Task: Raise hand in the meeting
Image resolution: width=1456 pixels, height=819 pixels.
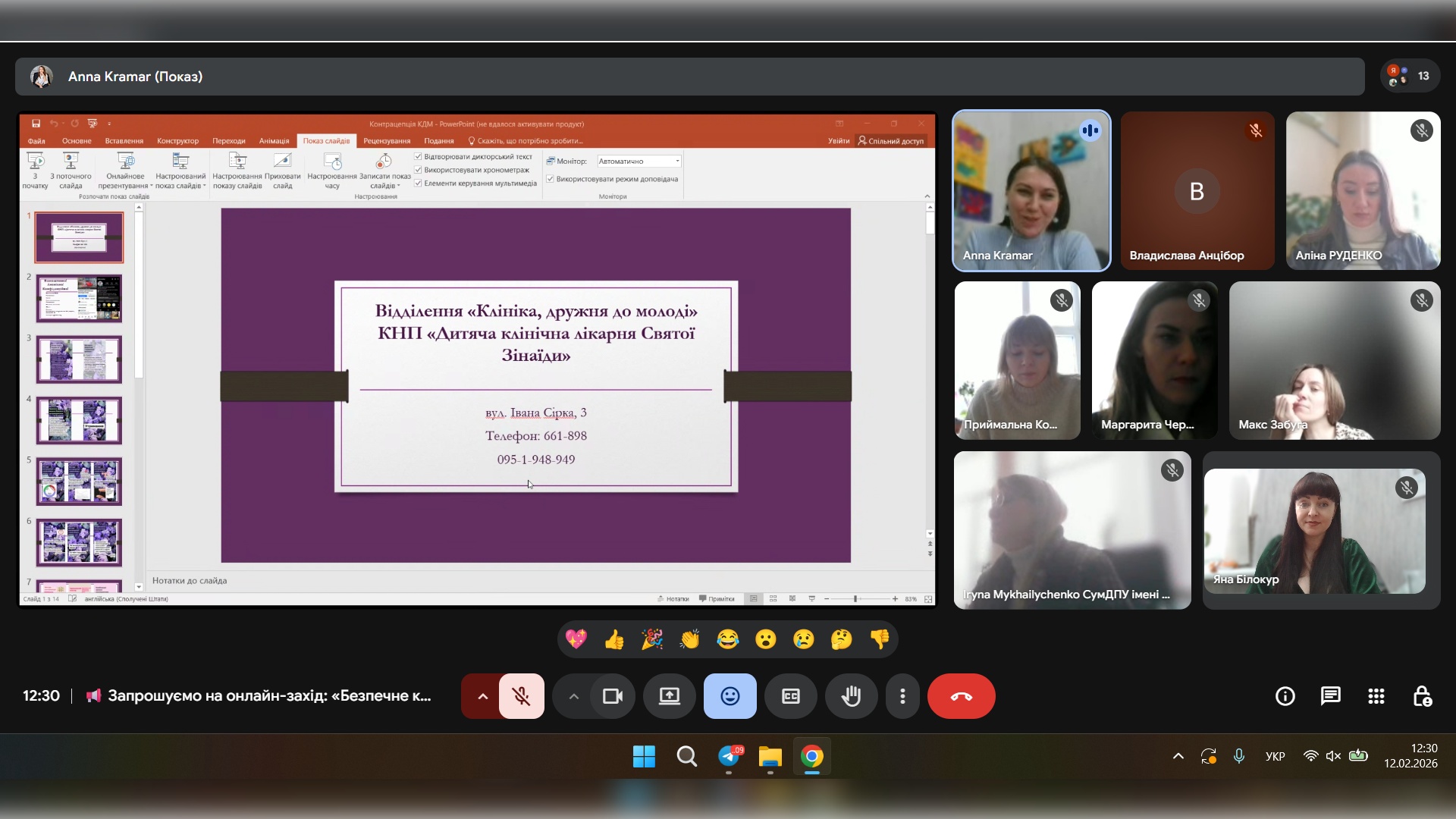Action: point(851,696)
